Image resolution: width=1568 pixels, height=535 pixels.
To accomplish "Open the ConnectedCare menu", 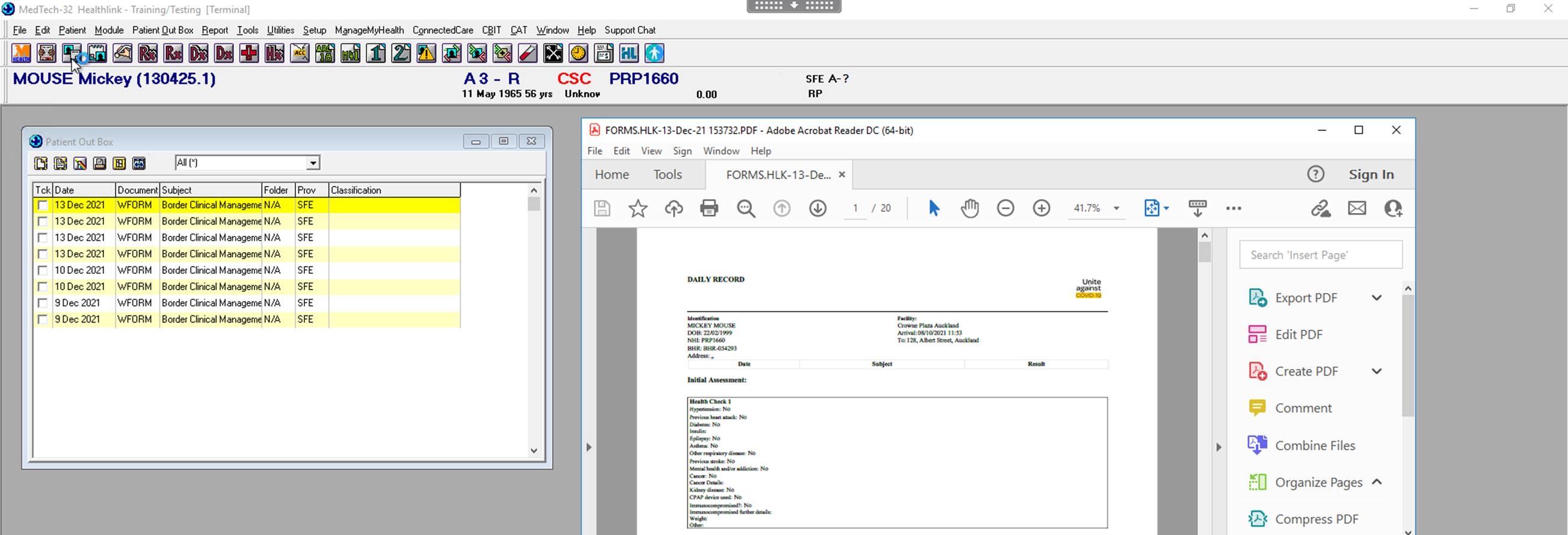I will point(443,30).
